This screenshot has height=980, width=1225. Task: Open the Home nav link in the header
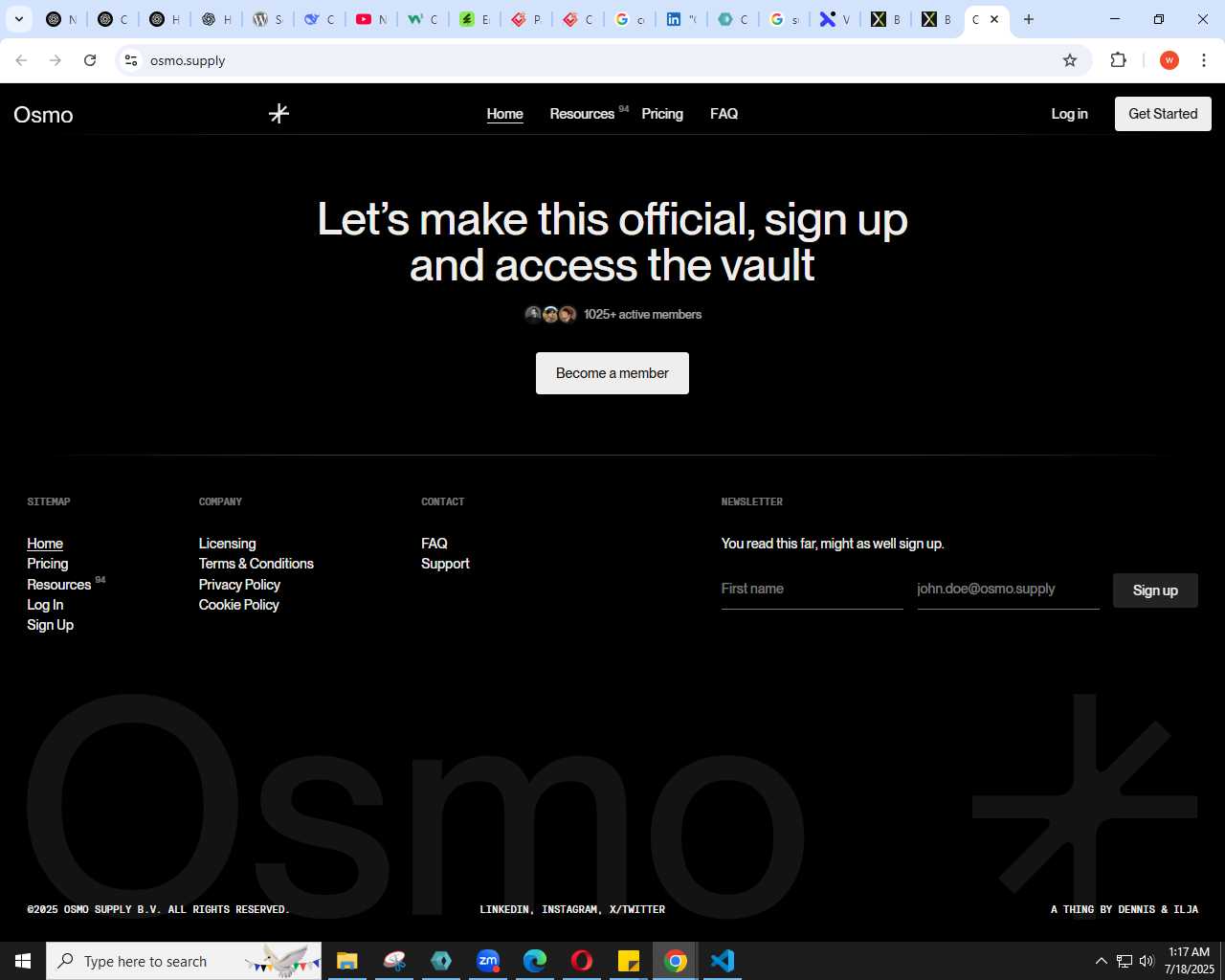[504, 114]
